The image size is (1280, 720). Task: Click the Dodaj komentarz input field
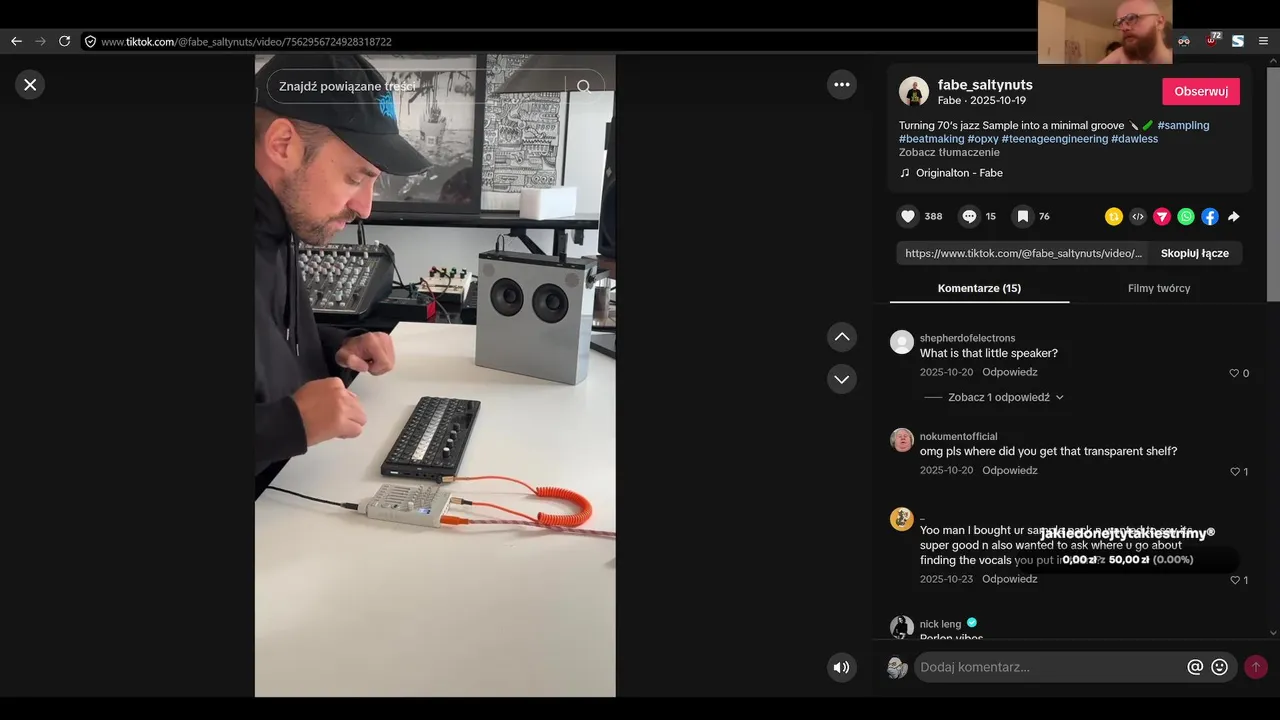click(1050, 667)
